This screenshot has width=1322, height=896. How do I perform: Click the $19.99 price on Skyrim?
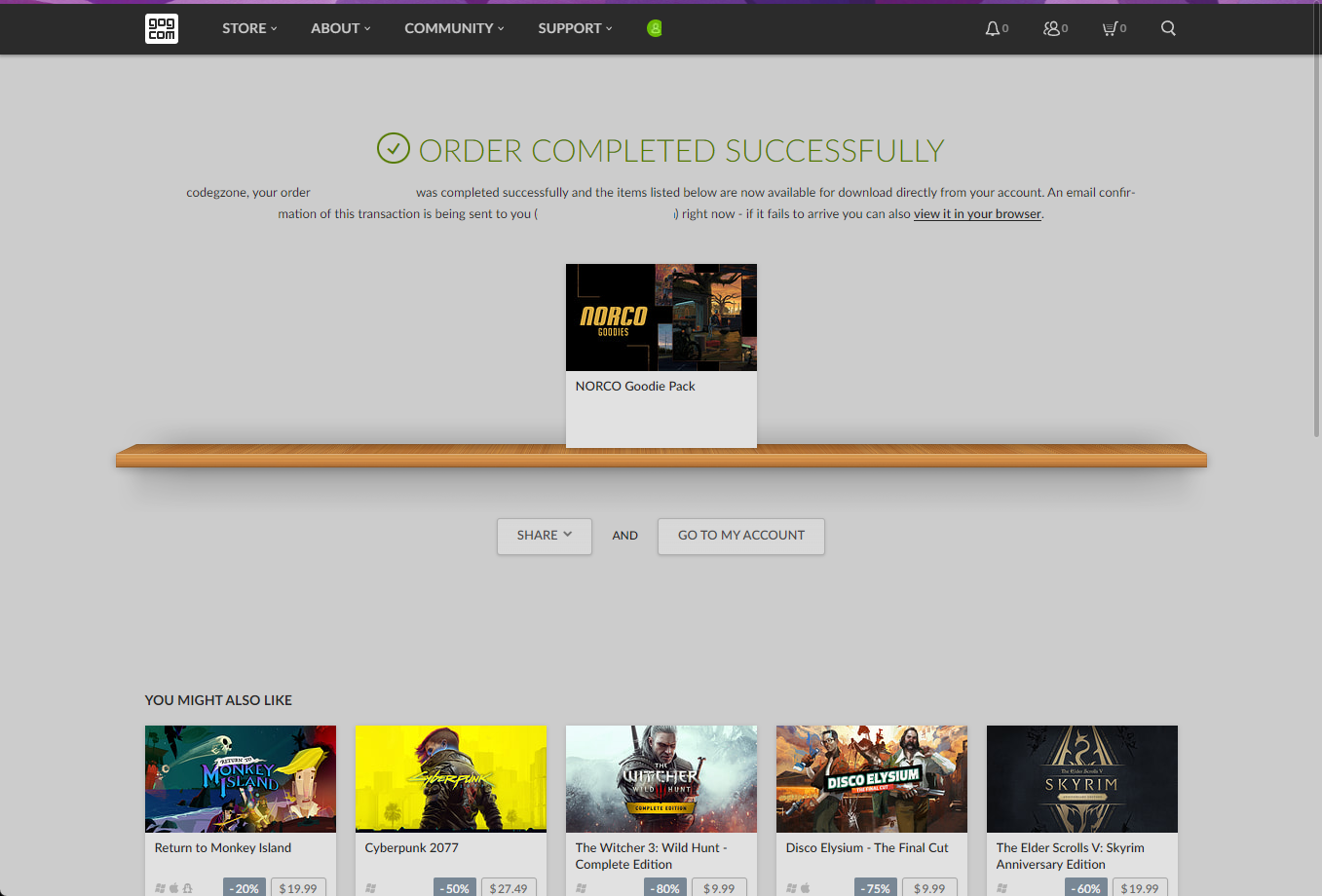(1140, 887)
